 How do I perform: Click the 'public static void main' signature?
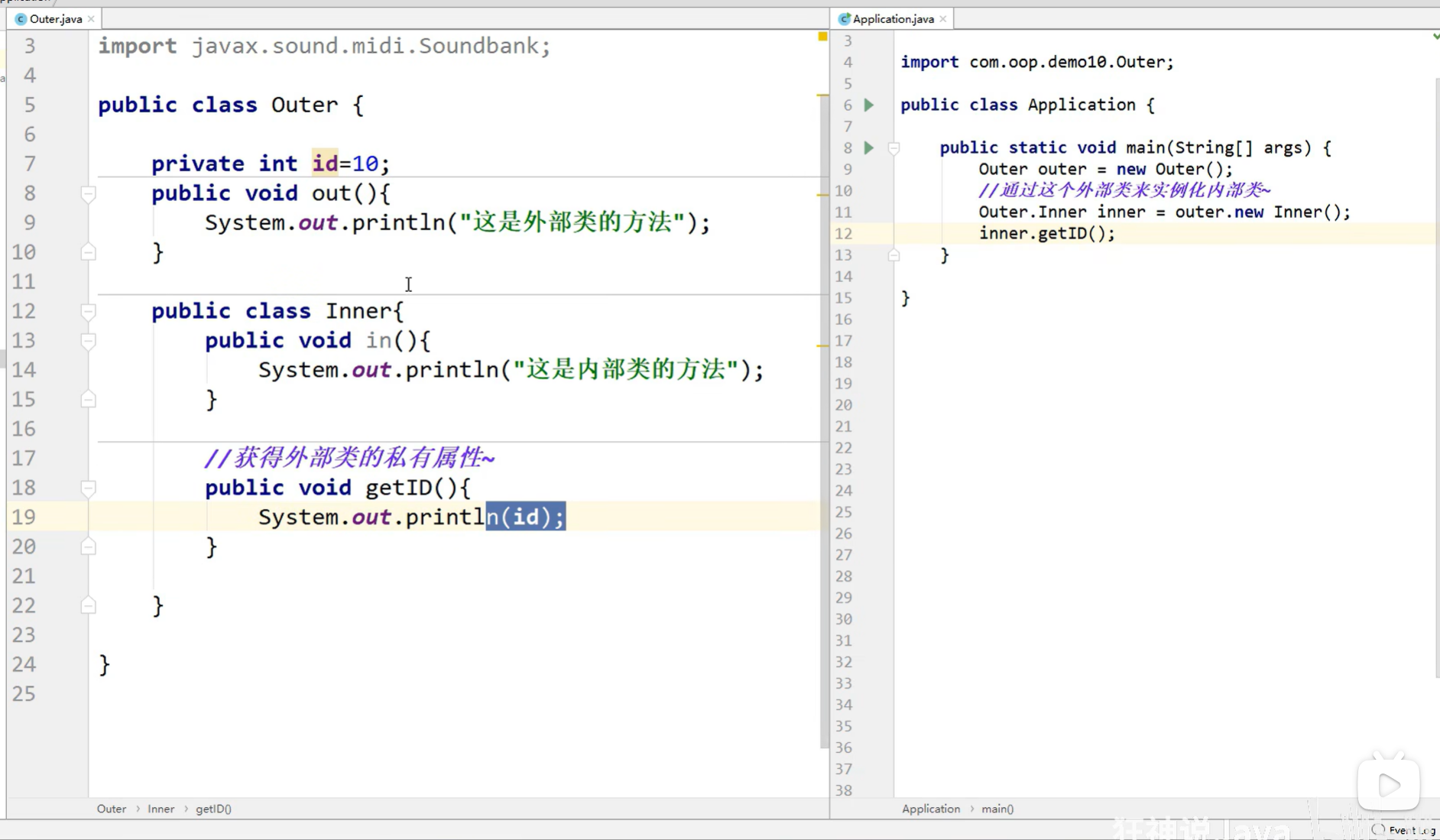[x=1136, y=148]
